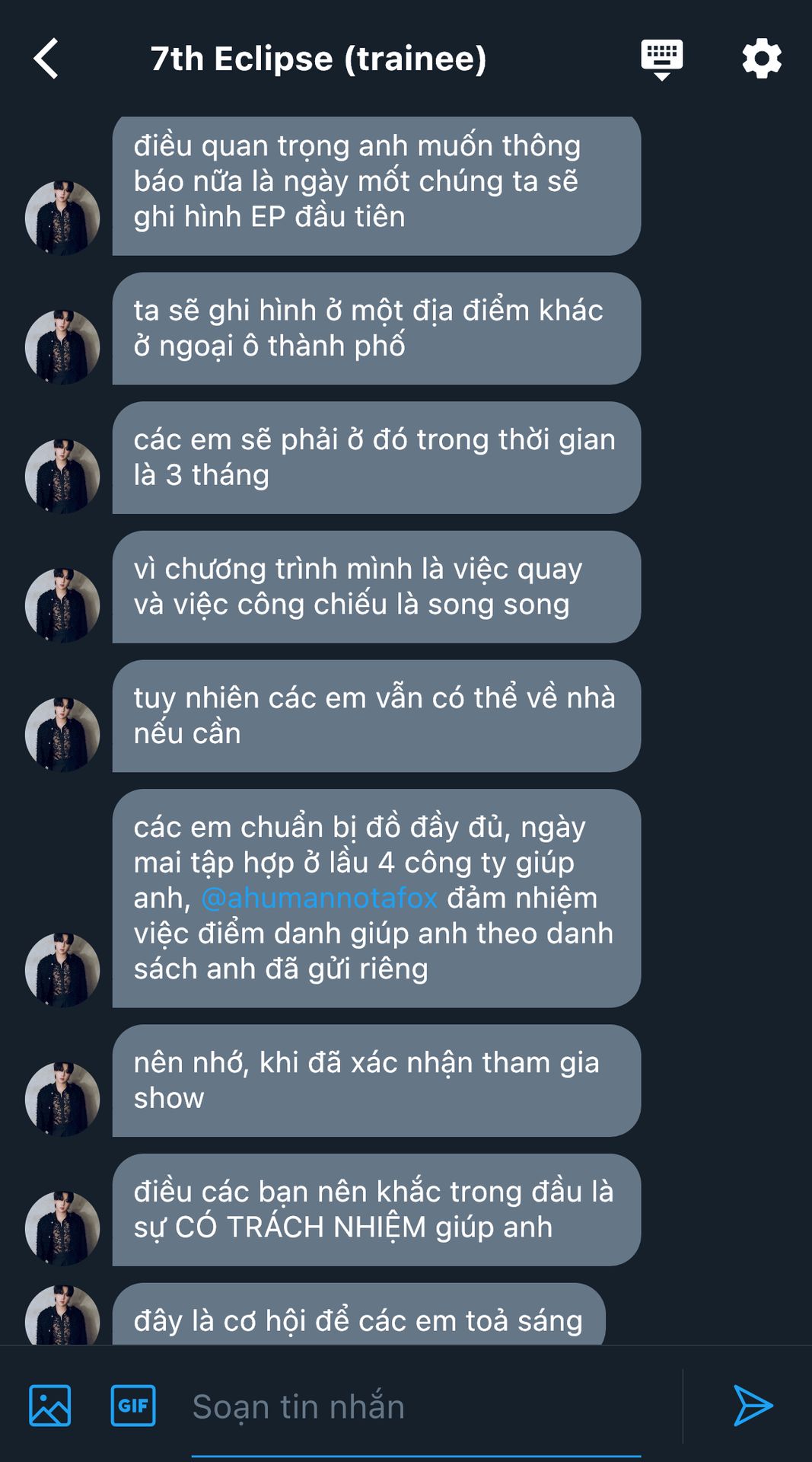Open the GIF picker
This screenshot has width=812, height=1462.
pyautogui.click(x=133, y=1405)
